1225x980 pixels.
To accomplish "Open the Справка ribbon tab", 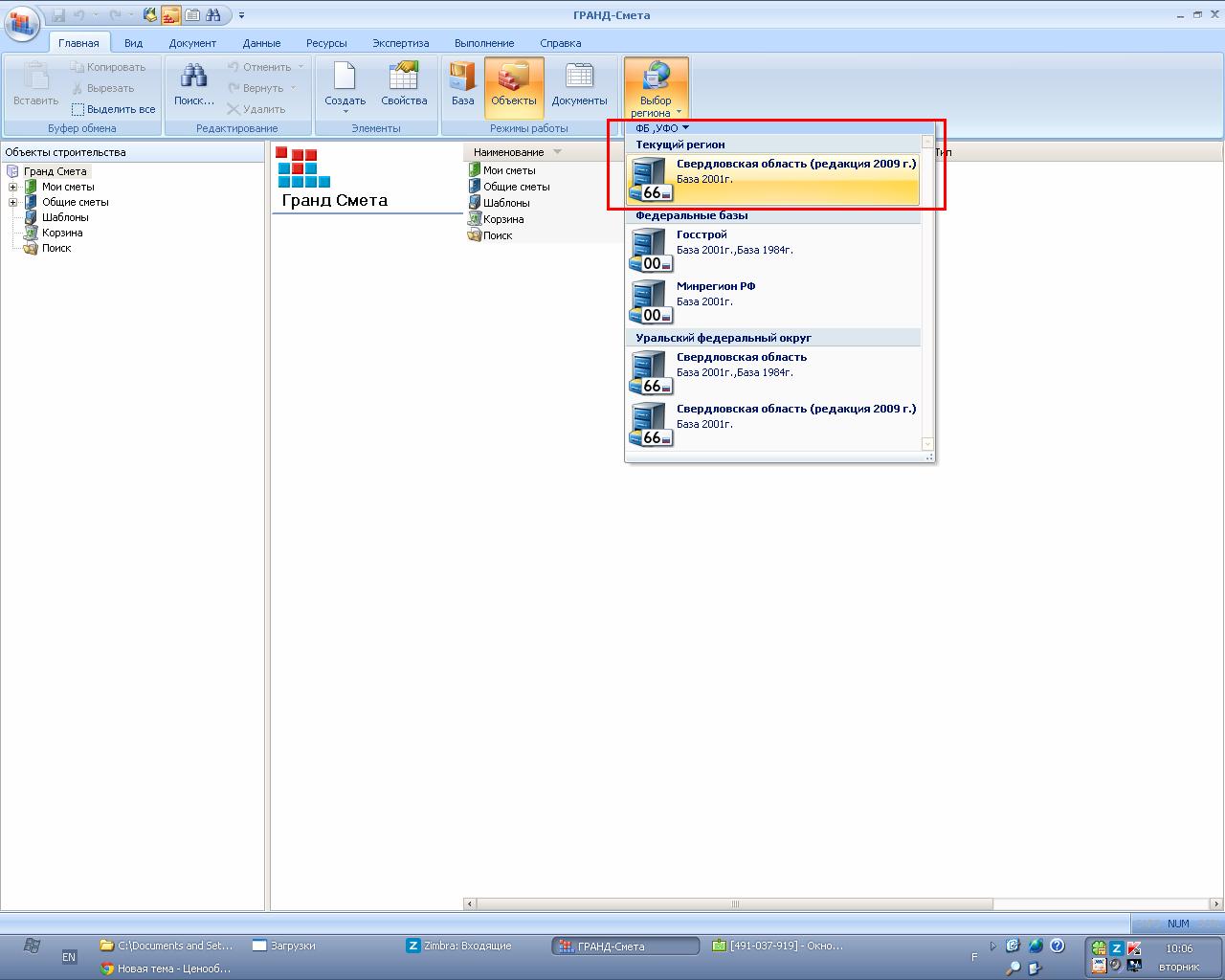I will (560, 43).
